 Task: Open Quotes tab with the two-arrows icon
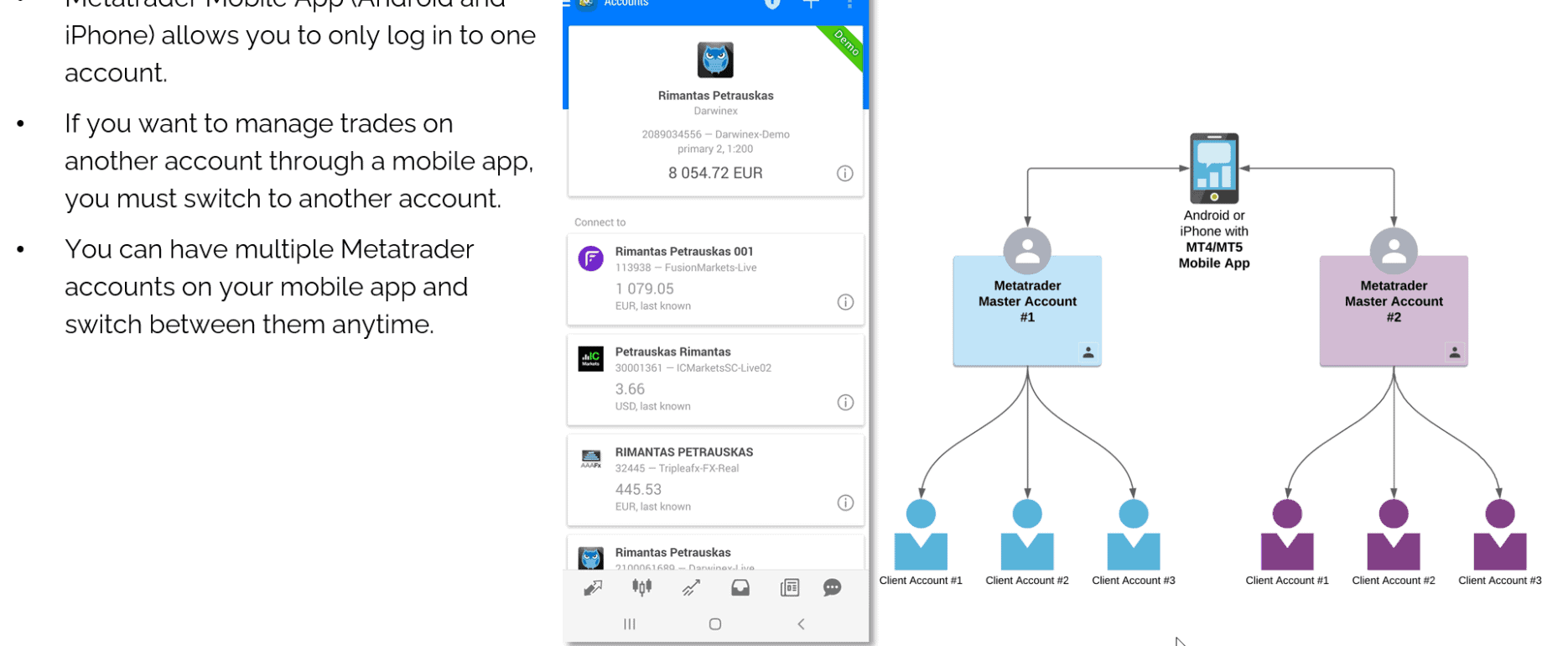[593, 588]
